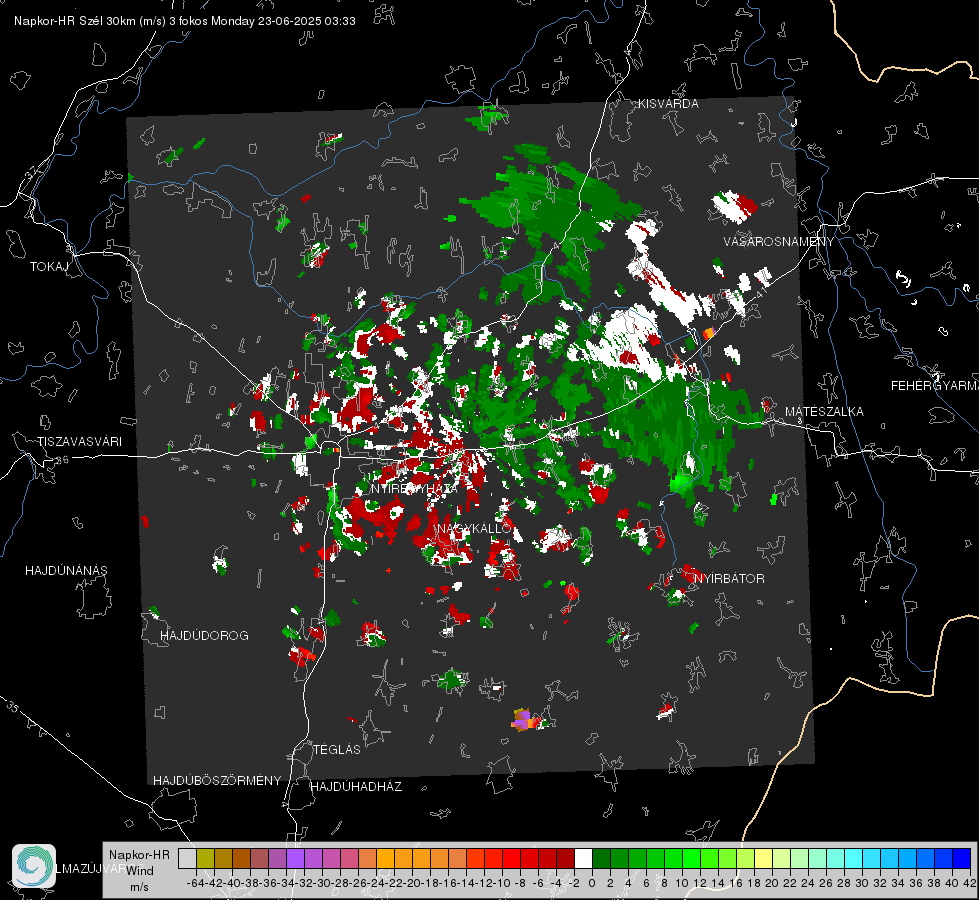The image size is (979, 900).
Task: Pick the olive swatch next to the gray one
Action: point(205,858)
